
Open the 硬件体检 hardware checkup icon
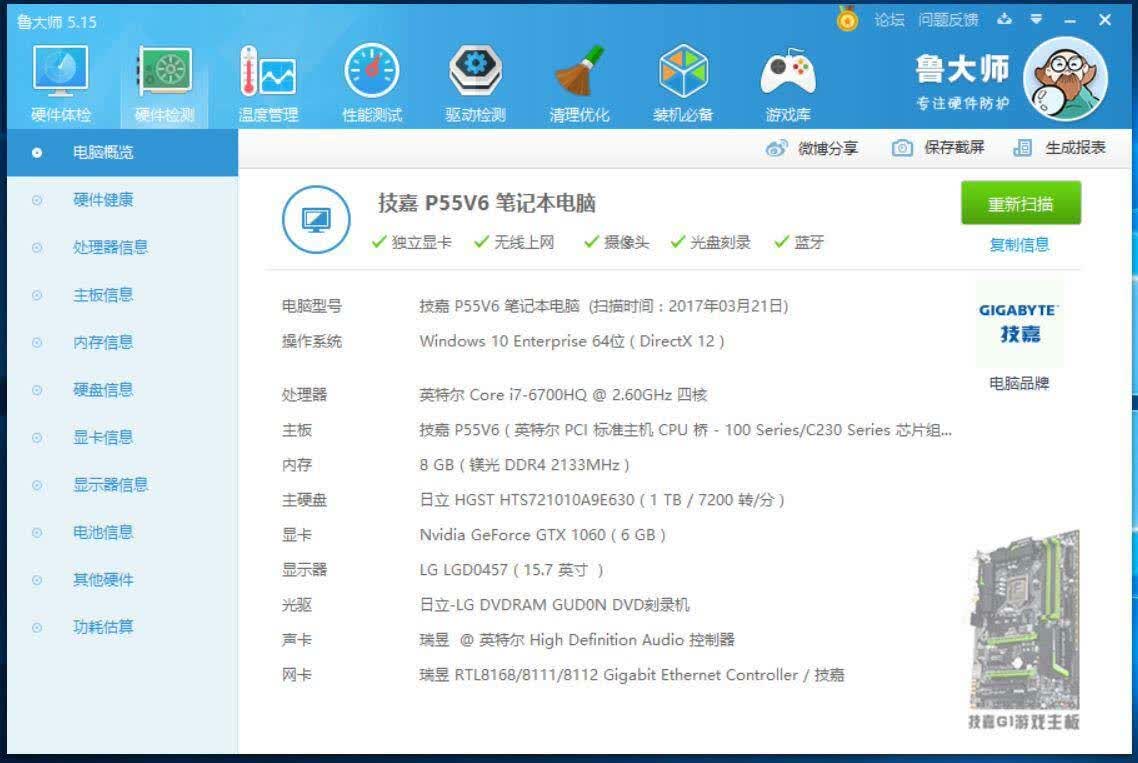[x=60, y=71]
